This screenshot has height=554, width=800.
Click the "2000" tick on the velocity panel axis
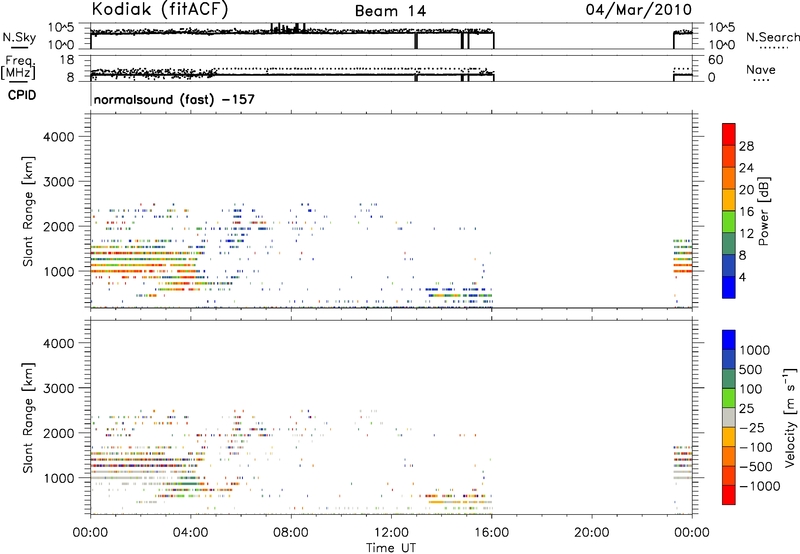58,433
